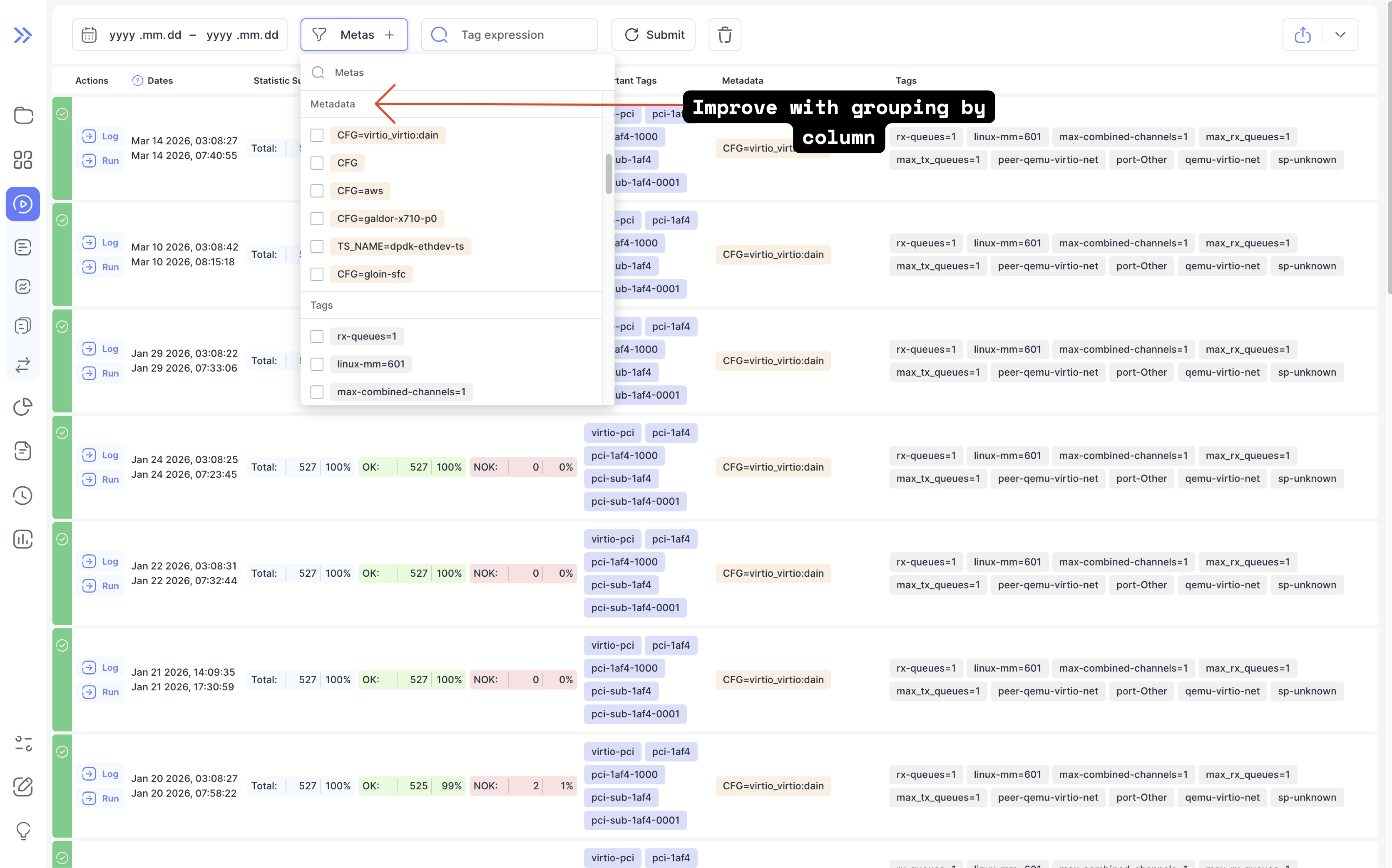
Task: Open the dashboard grid icon in sidebar
Action: coord(22,160)
